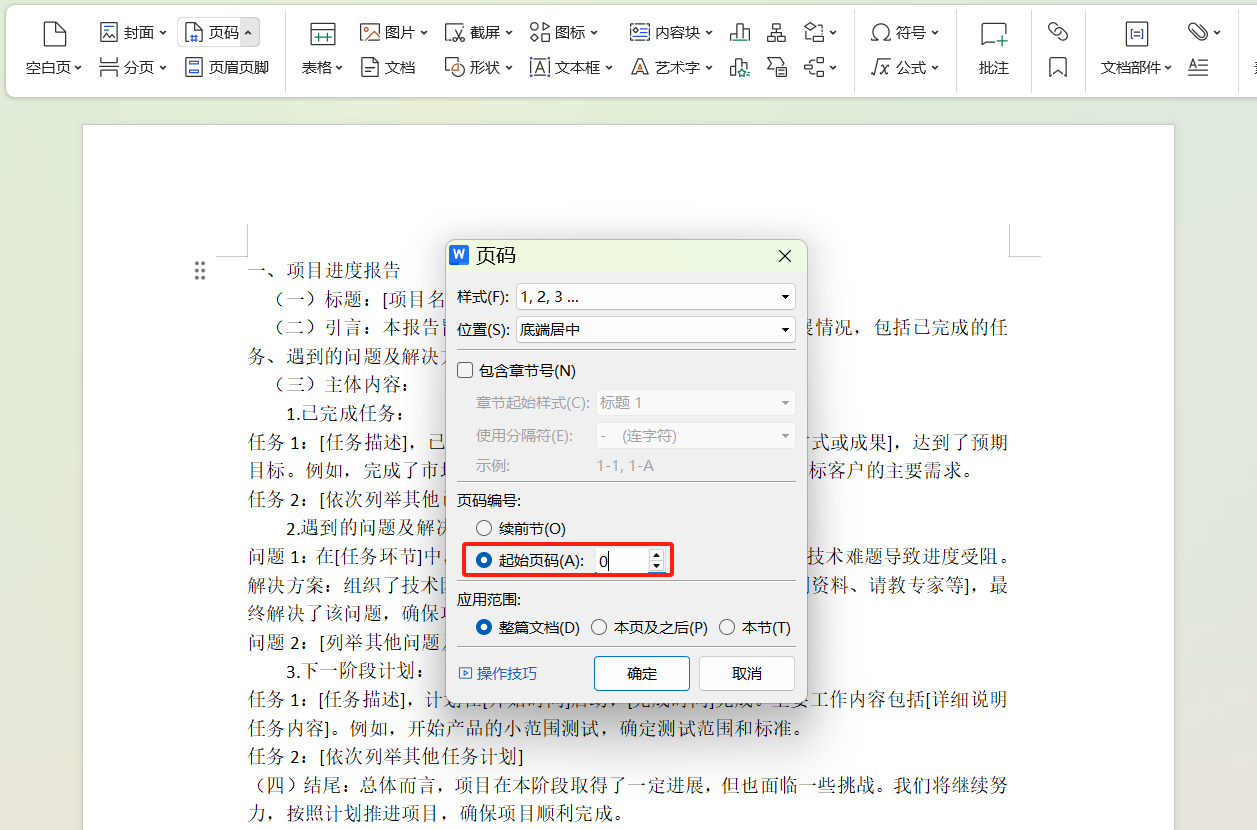This screenshot has width=1257, height=830.
Task: Open the 样式 page number style dropdown
Action: tap(783, 296)
